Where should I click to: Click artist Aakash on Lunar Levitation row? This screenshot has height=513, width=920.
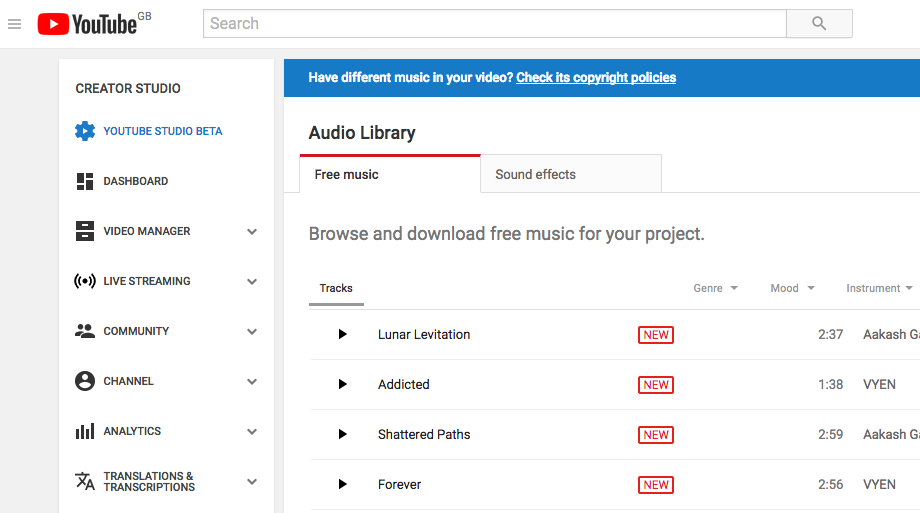click(891, 335)
